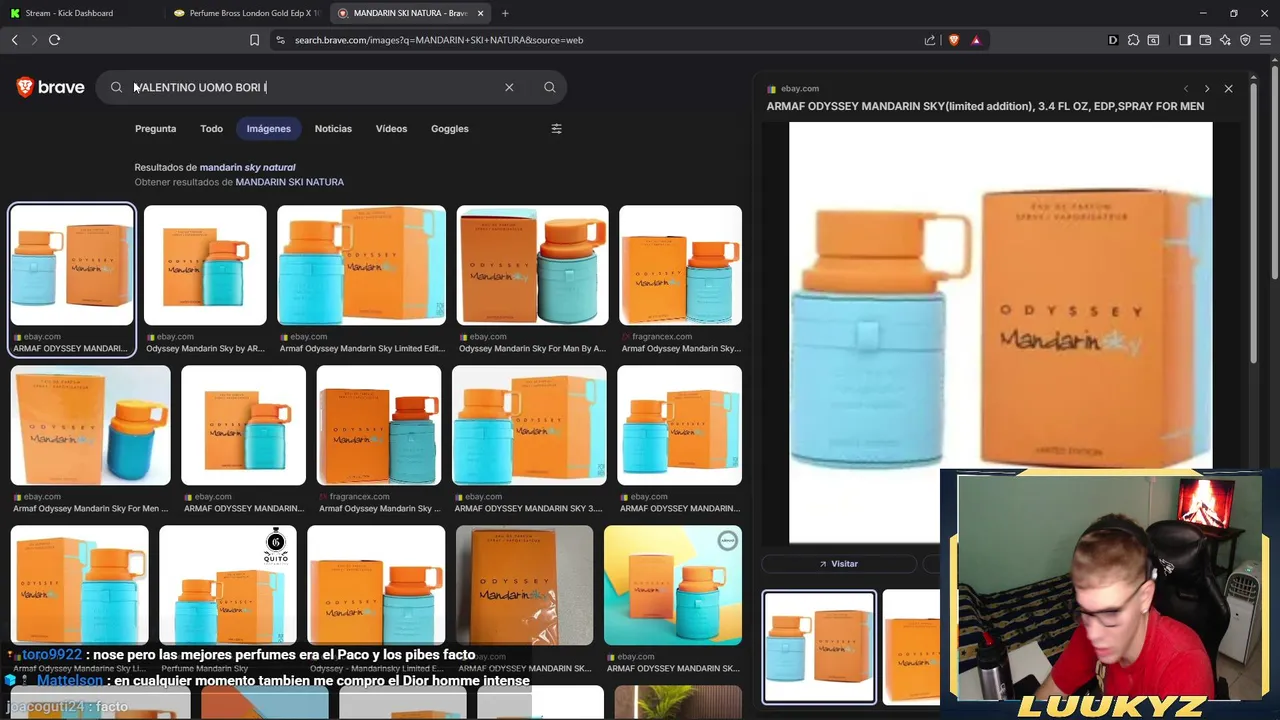The height and width of the screenshot is (720, 1280).
Task: Reload the current page
Action: pyautogui.click(x=54, y=40)
